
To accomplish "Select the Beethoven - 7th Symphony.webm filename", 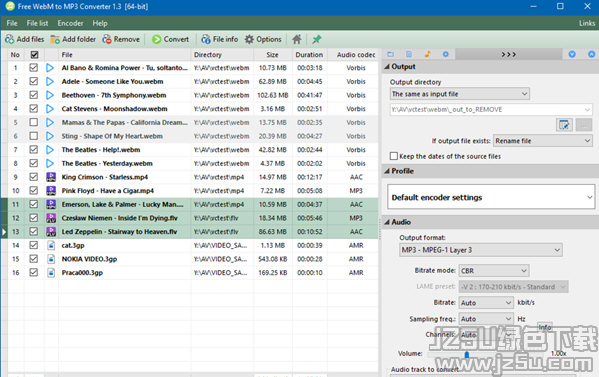I will [114, 95].
